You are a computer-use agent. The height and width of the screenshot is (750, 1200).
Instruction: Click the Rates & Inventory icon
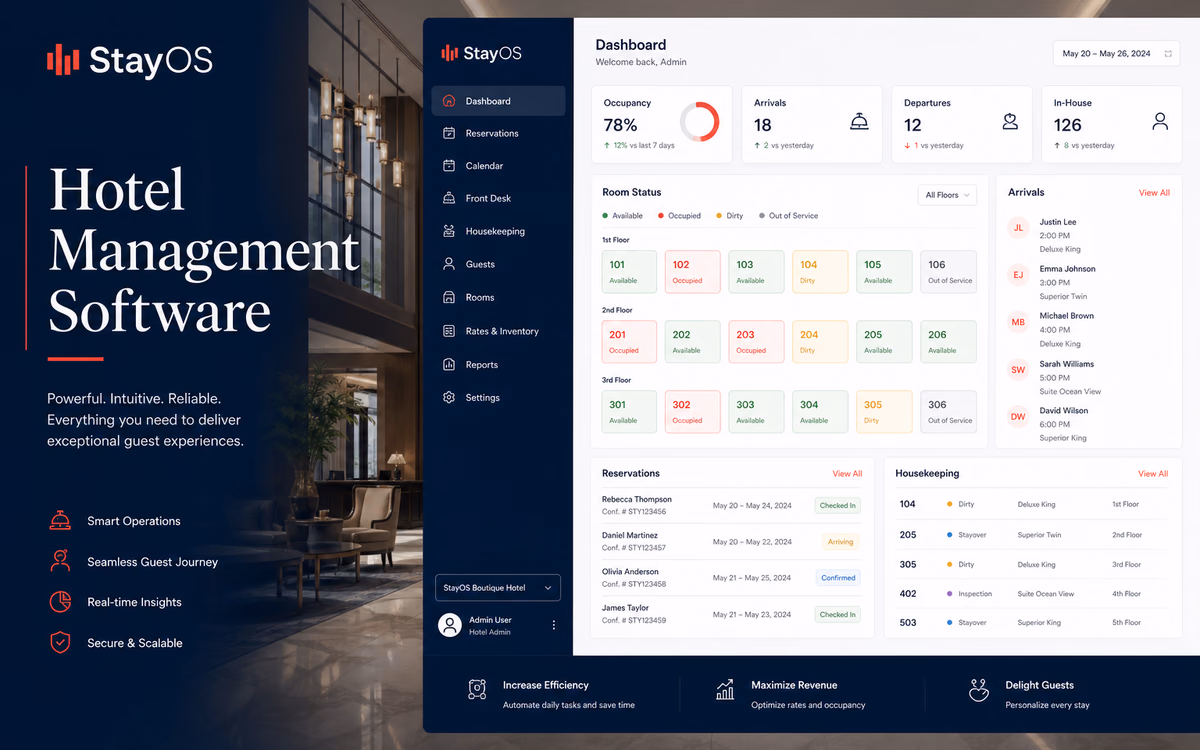click(x=448, y=331)
